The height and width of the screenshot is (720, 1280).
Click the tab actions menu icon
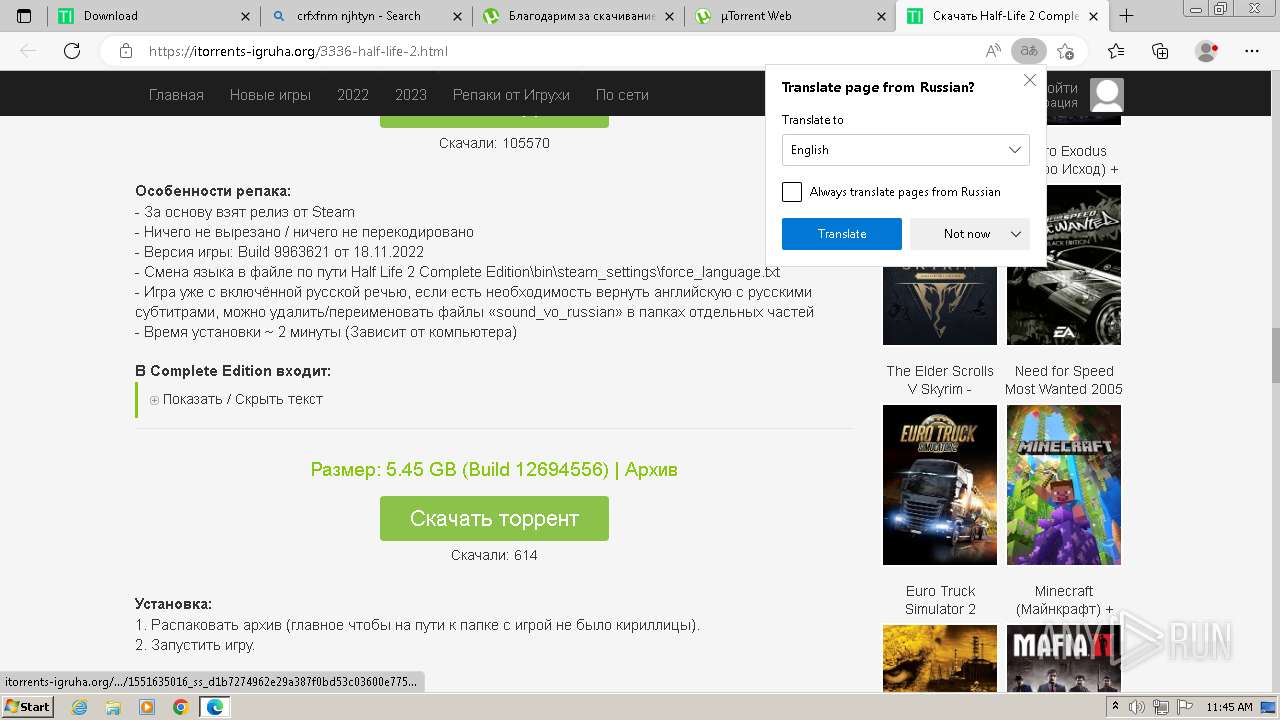point(24,16)
